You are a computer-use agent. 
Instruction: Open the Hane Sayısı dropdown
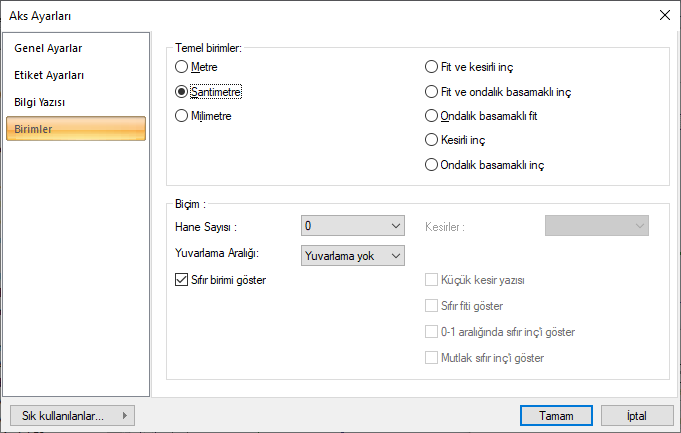click(x=352, y=226)
